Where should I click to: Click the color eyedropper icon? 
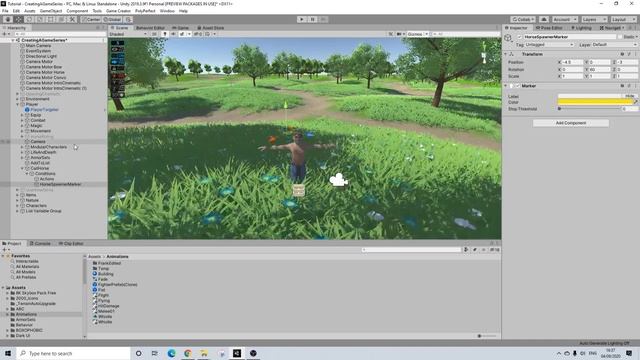tap(636, 102)
